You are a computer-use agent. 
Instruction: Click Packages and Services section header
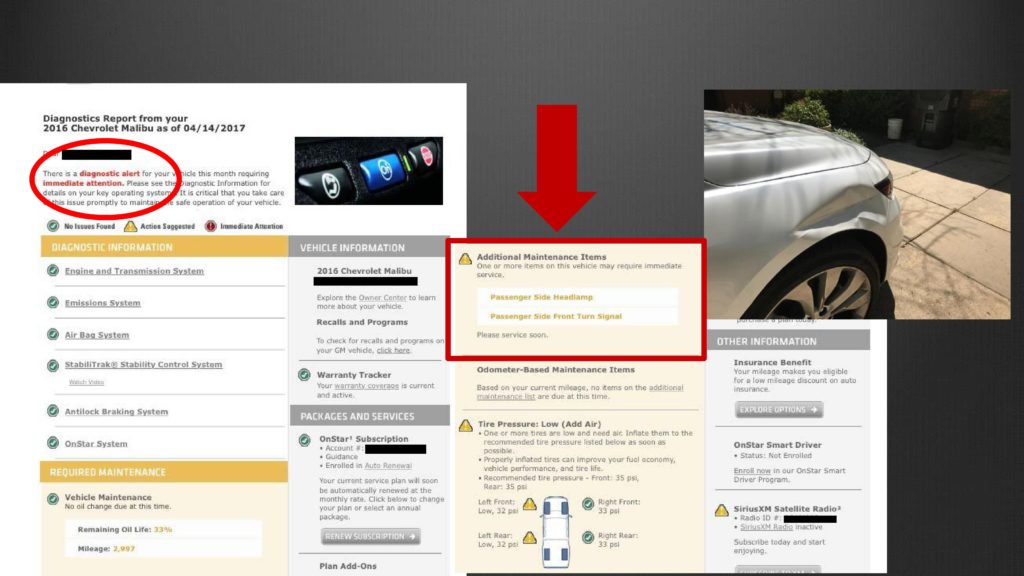tap(370, 416)
